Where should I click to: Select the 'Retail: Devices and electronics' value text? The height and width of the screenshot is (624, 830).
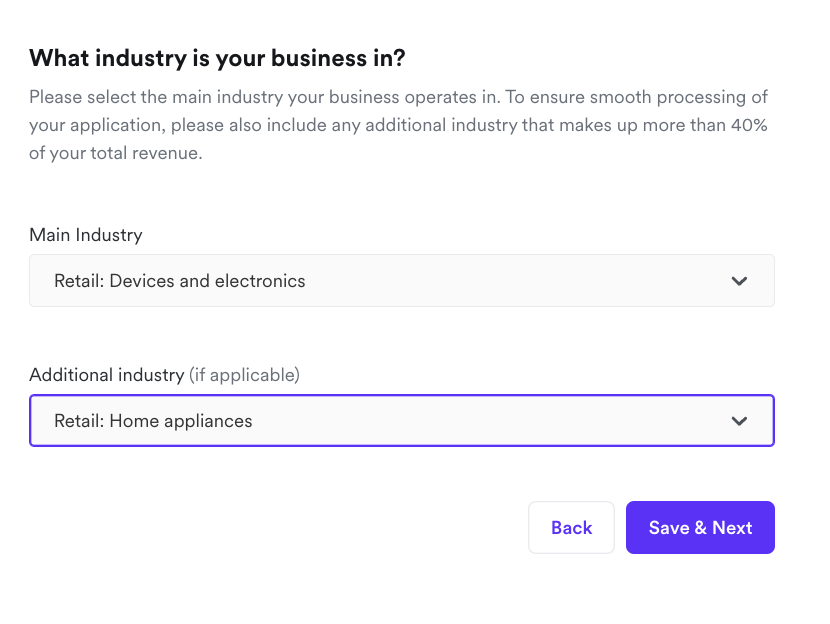point(180,281)
